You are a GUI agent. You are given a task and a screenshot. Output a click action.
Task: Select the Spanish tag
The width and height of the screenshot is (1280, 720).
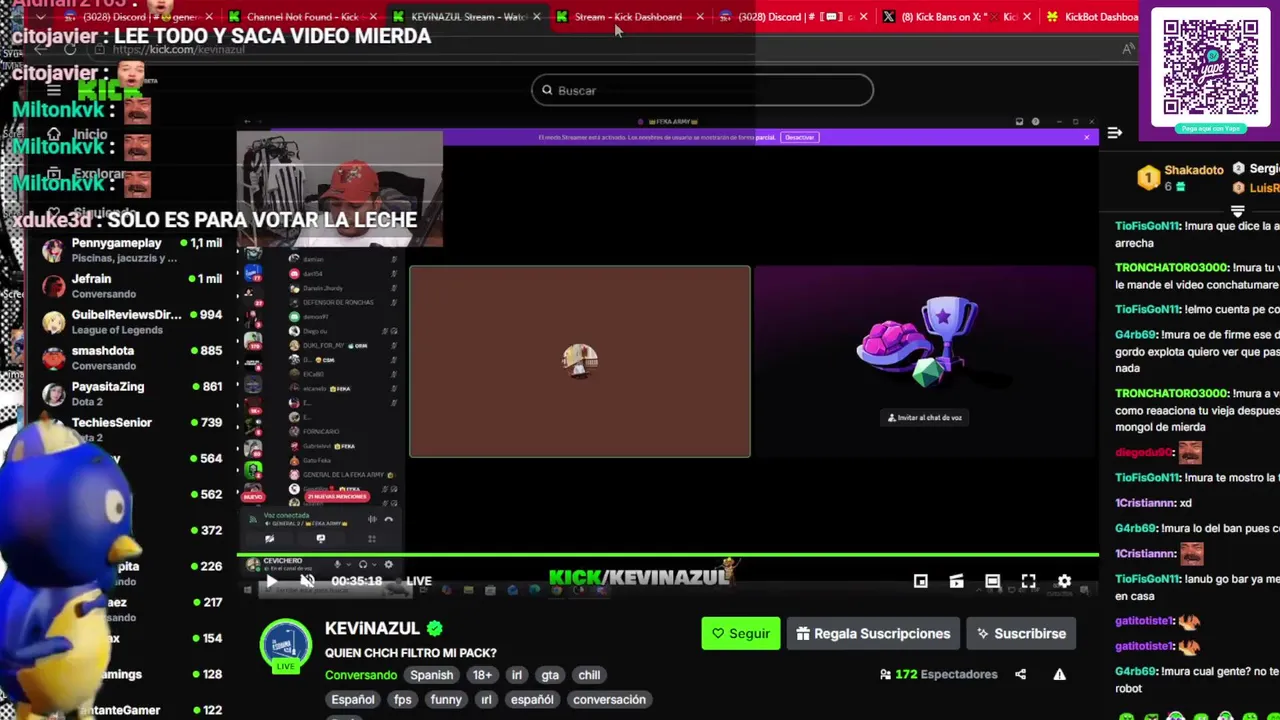431,675
